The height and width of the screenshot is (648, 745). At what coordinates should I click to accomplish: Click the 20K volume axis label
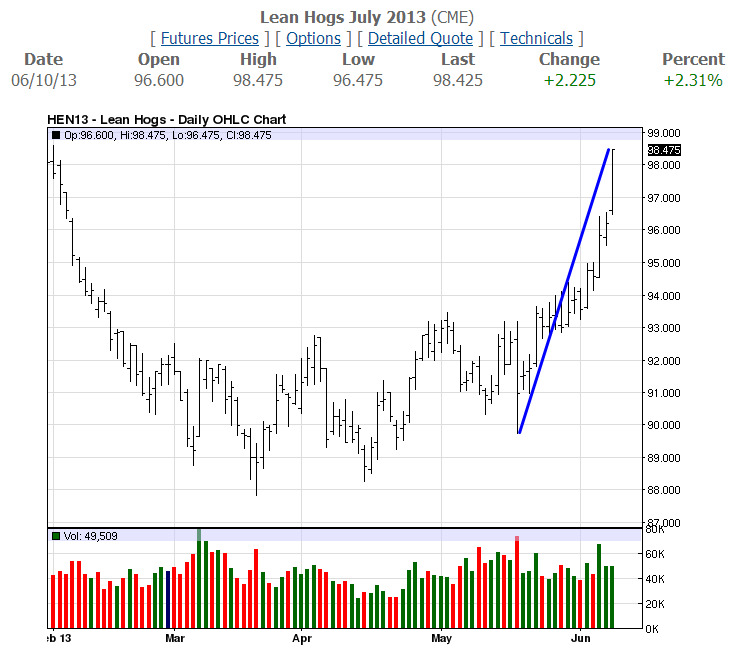655,604
